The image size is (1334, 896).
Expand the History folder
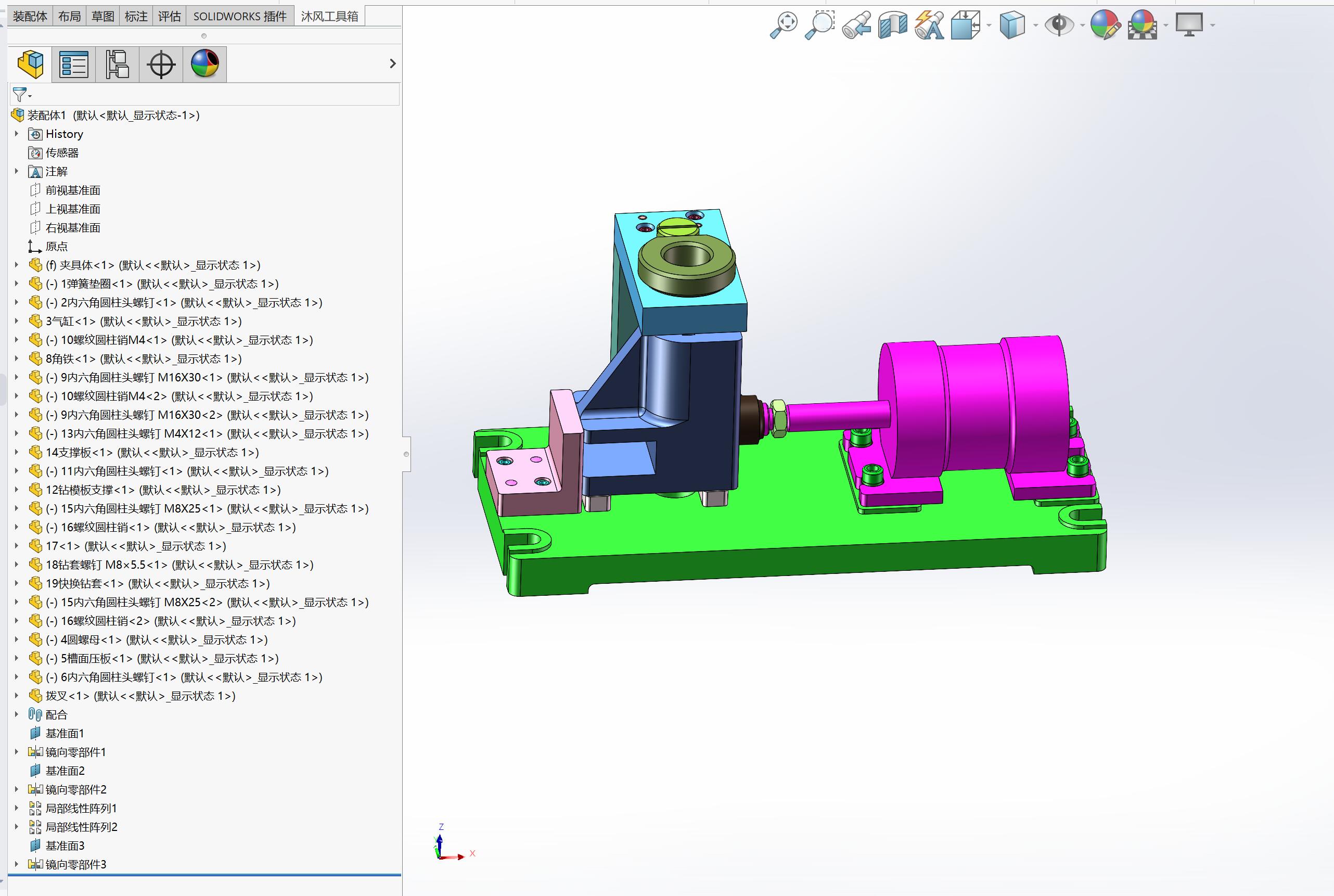[x=17, y=134]
